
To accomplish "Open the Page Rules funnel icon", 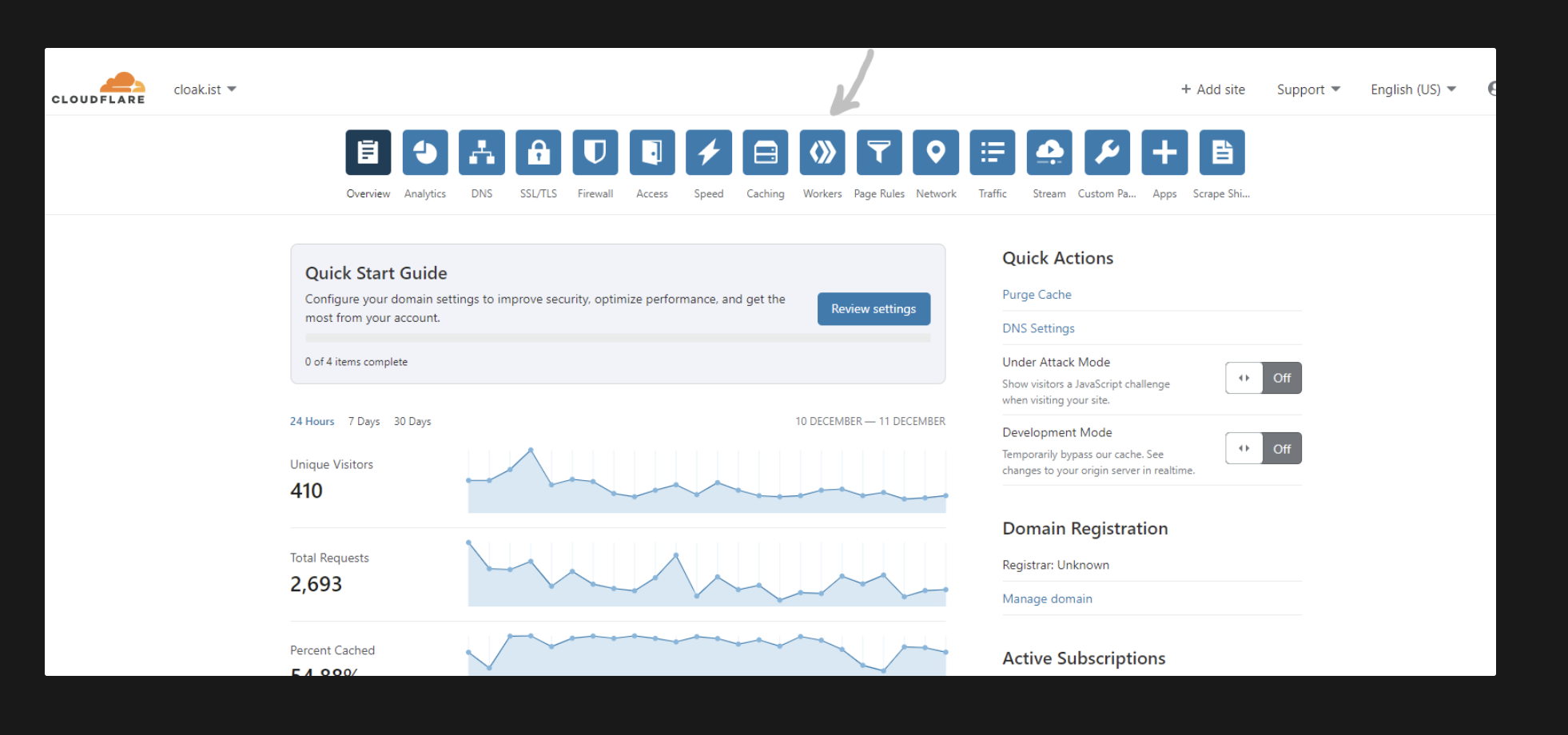I will click(878, 152).
